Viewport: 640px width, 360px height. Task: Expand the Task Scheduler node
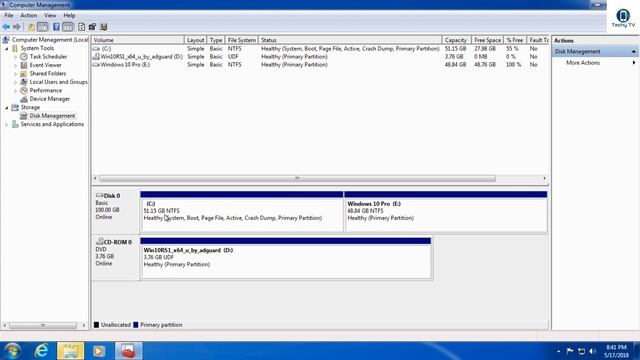[x=16, y=57]
